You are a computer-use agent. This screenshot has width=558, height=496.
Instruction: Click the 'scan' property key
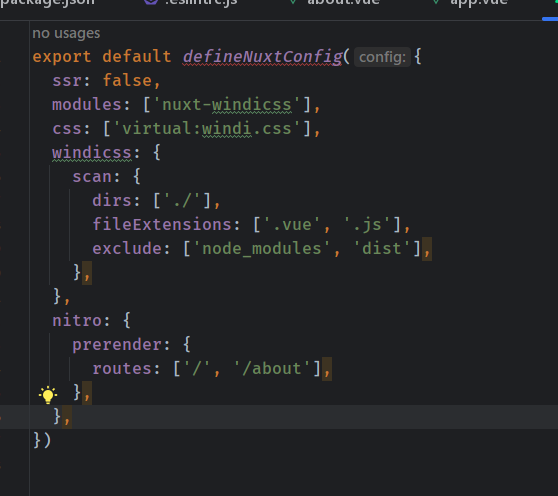coord(92,177)
